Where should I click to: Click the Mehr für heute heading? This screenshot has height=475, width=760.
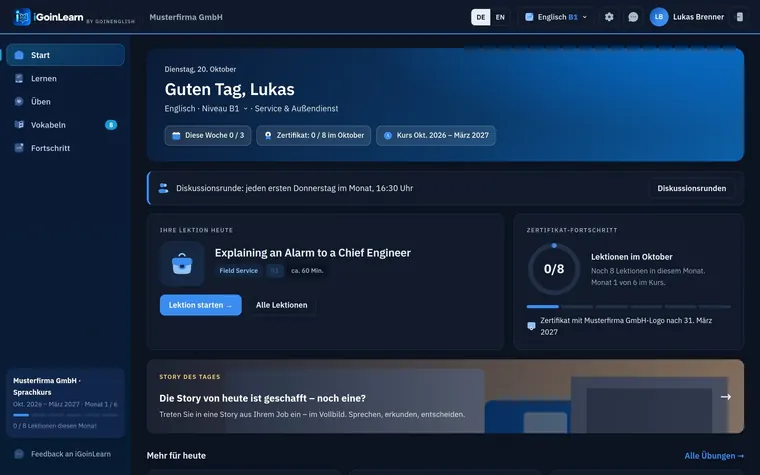coord(176,456)
